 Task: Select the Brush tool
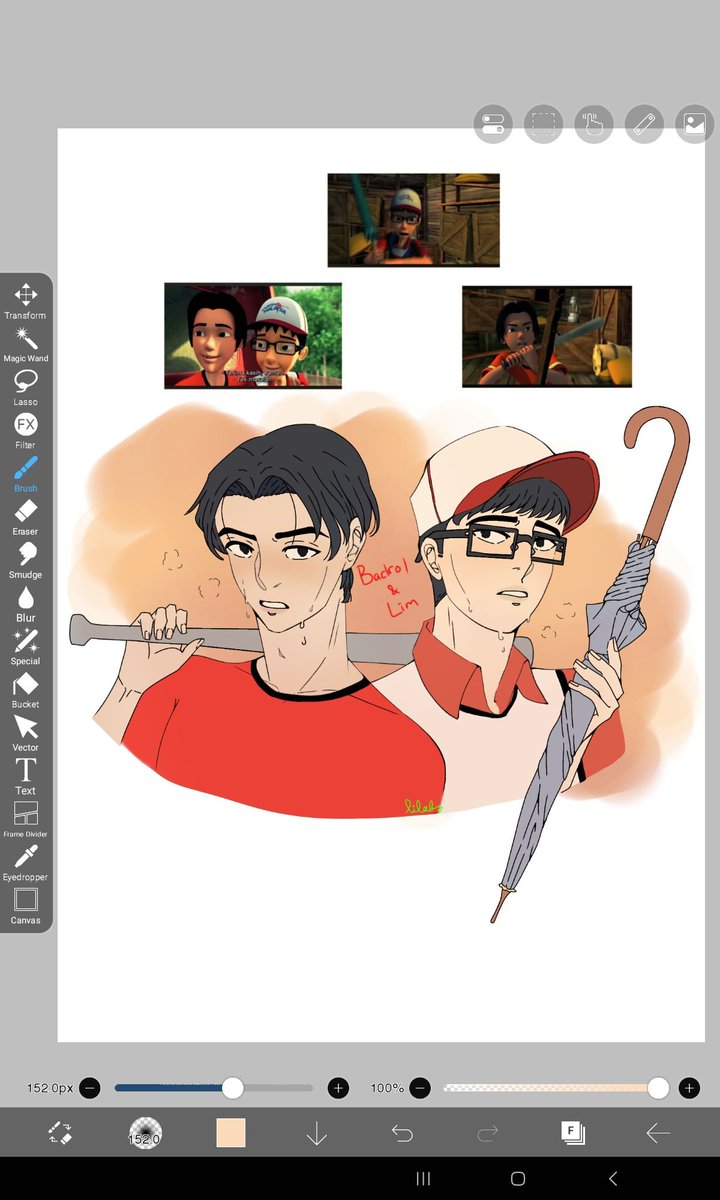[25, 474]
